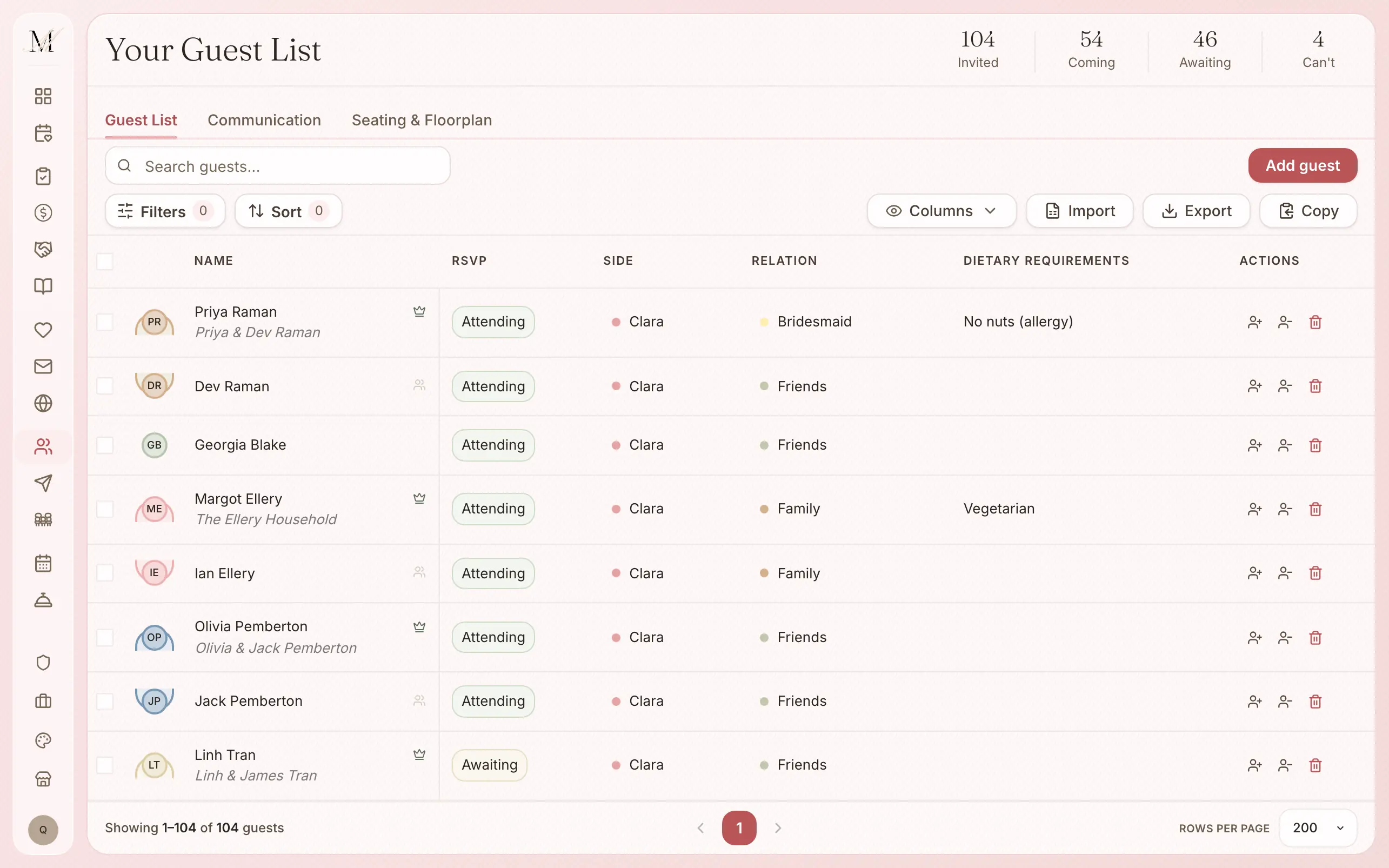
Task: Tick the checkbox for Georgia Blake
Action: (104, 445)
